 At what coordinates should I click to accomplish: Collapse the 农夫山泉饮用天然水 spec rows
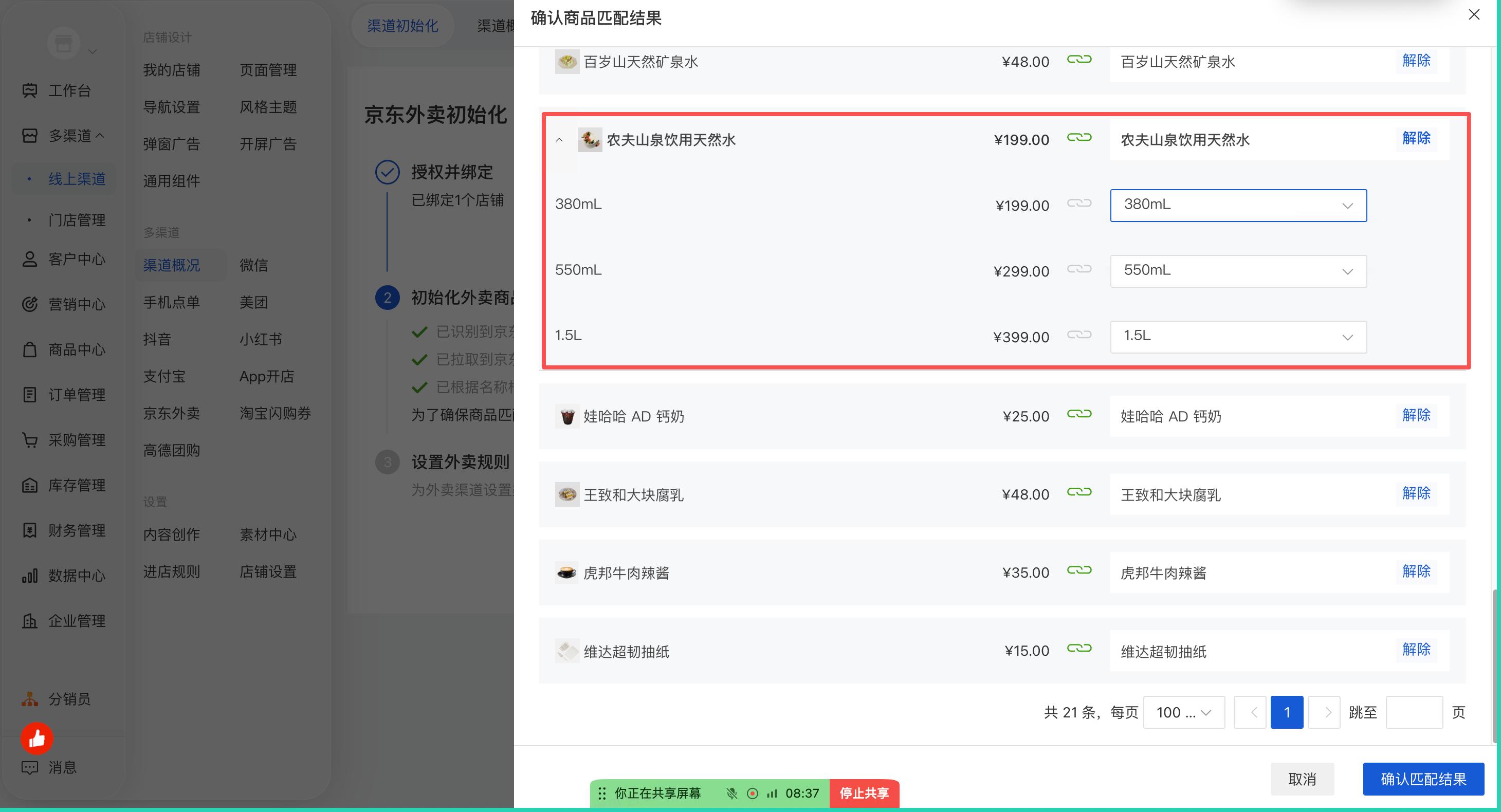click(559, 140)
